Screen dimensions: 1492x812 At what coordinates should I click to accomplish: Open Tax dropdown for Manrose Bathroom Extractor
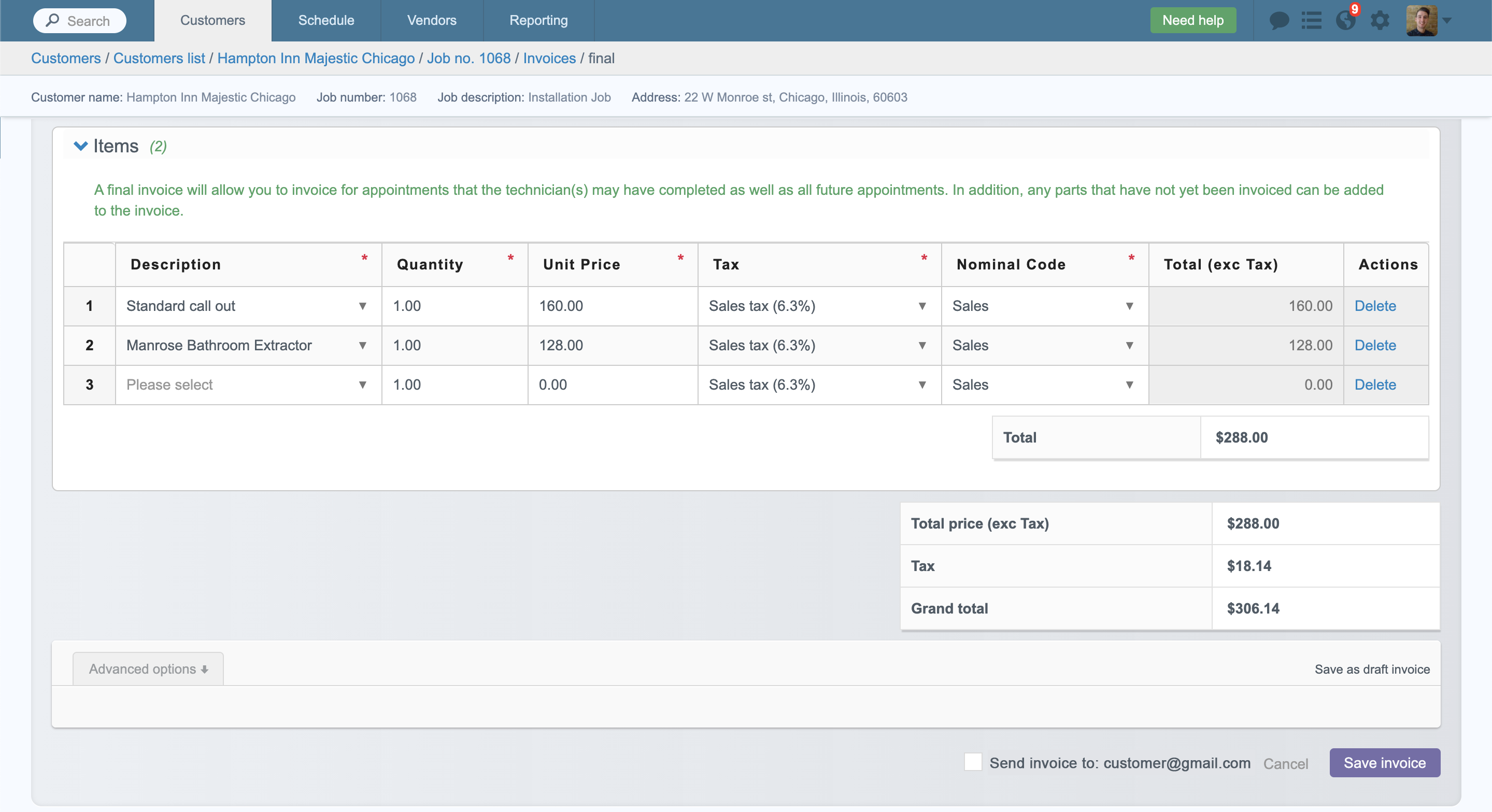922,345
